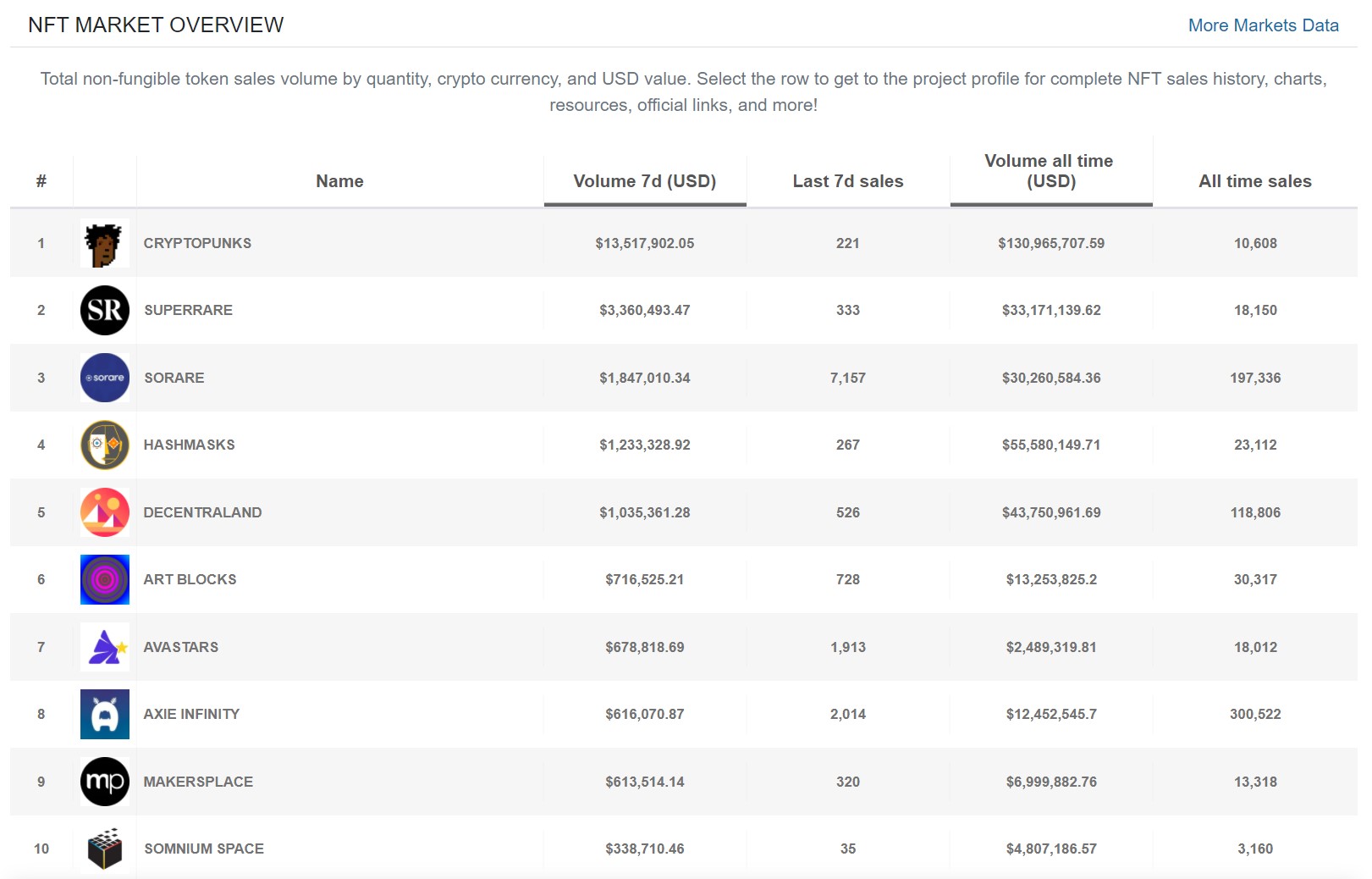The image size is (1372, 879).
Task: Sort by Volume all time (USD) column
Action: [x=1050, y=171]
